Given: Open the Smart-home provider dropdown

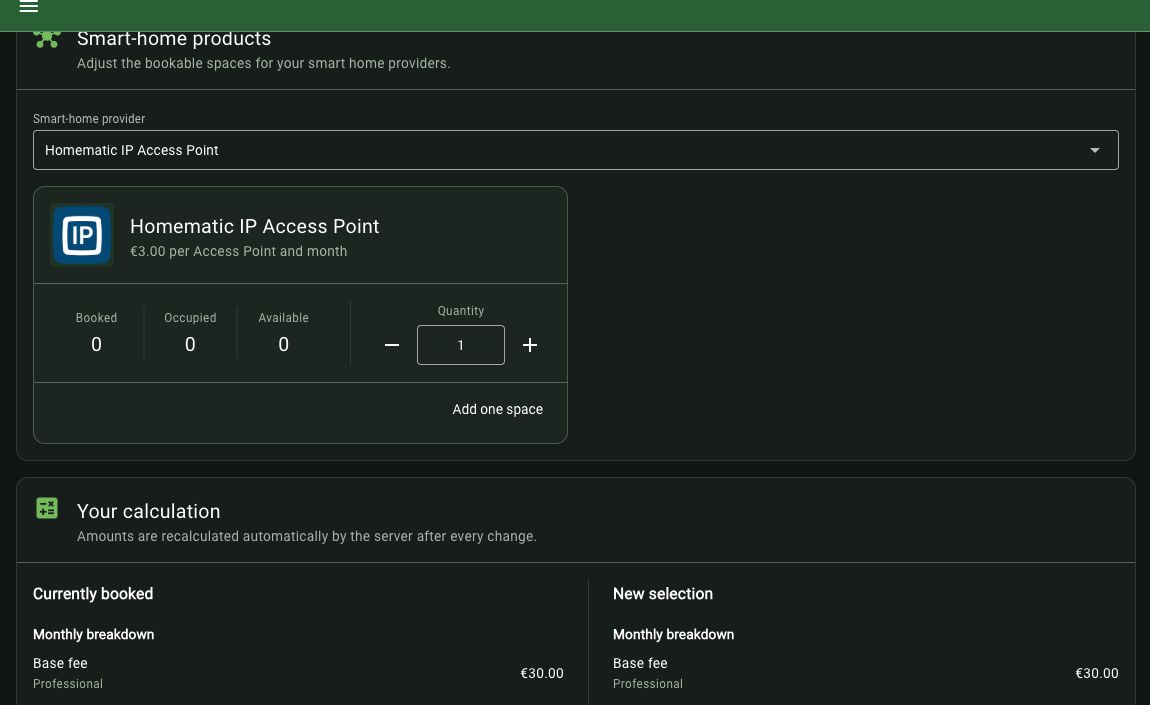Looking at the screenshot, I should pos(576,150).
